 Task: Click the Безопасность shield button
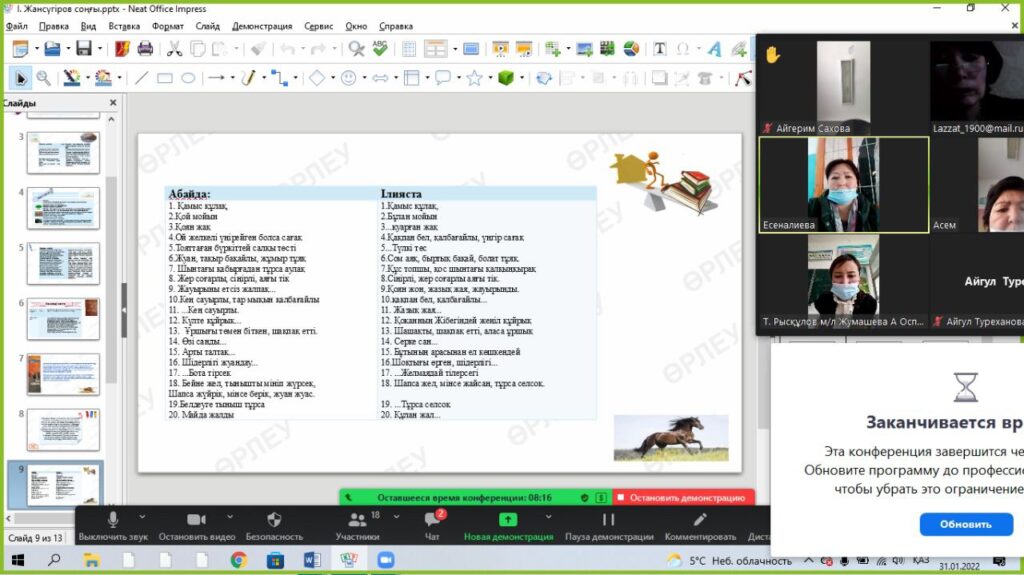coord(274,526)
